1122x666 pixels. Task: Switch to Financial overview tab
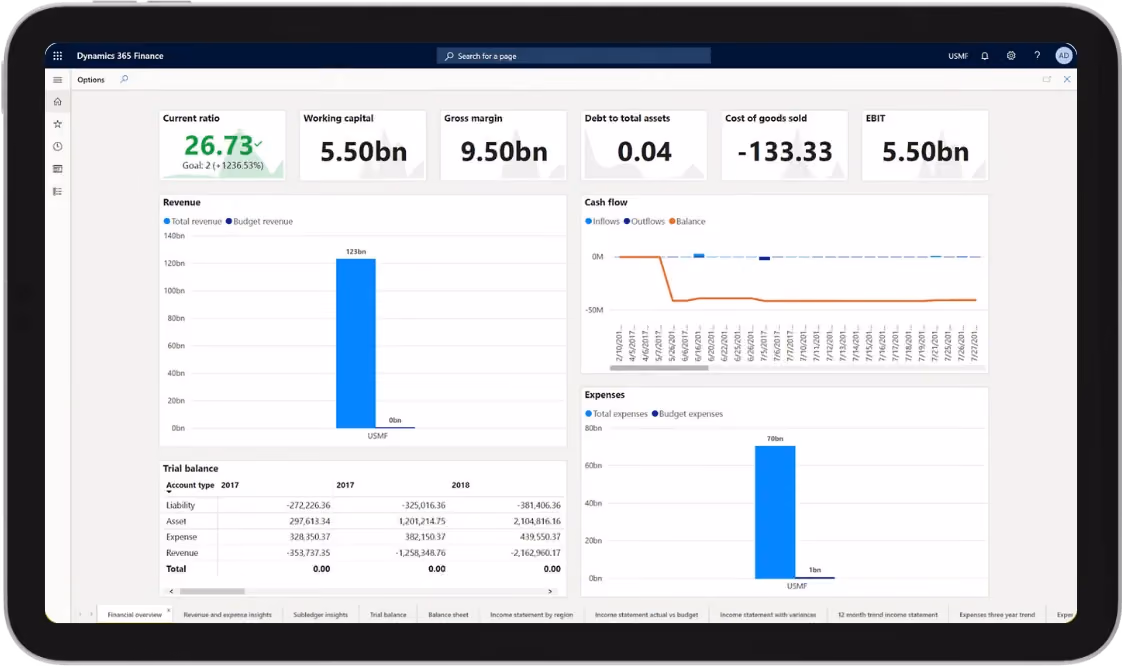[x=135, y=614]
